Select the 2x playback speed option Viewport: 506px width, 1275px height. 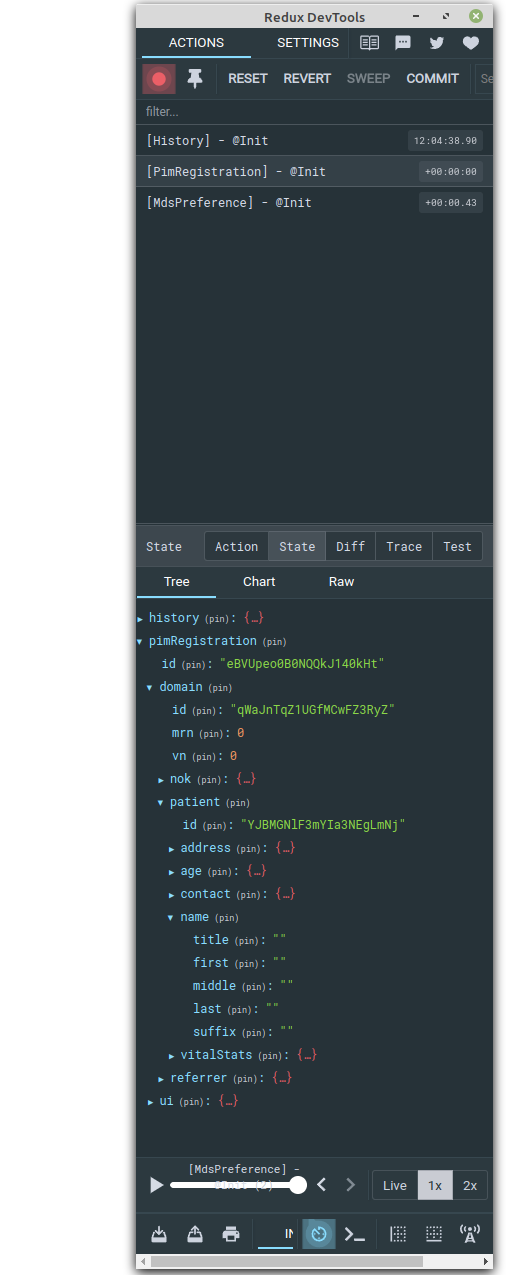(470, 1185)
